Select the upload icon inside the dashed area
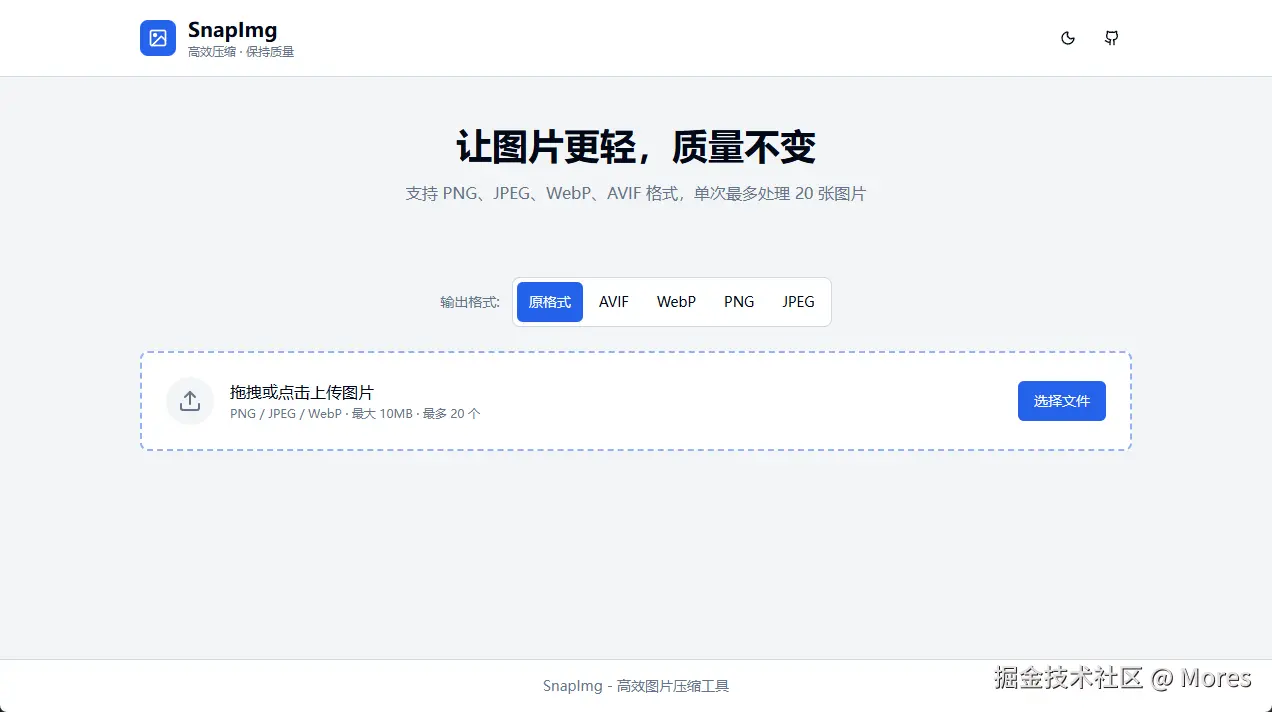The height and width of the screenshot is (712, 1272). (x=189, y=400)
